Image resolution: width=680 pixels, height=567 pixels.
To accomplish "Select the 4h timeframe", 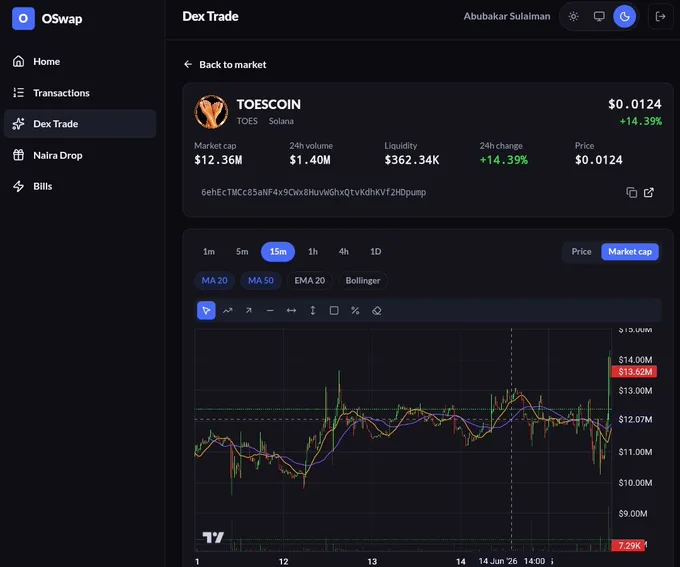I will 343,252.
